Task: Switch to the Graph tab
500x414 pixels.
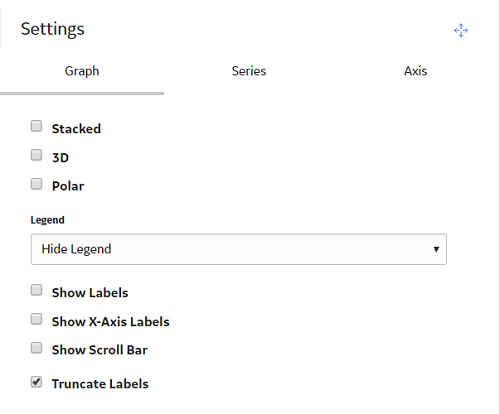Action: pos(82,71)
